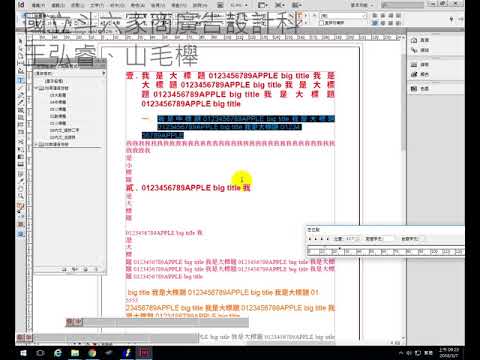The image size is (480, 360).
Task: Click the Go to Bridge icon
Action: pos(220,5)
